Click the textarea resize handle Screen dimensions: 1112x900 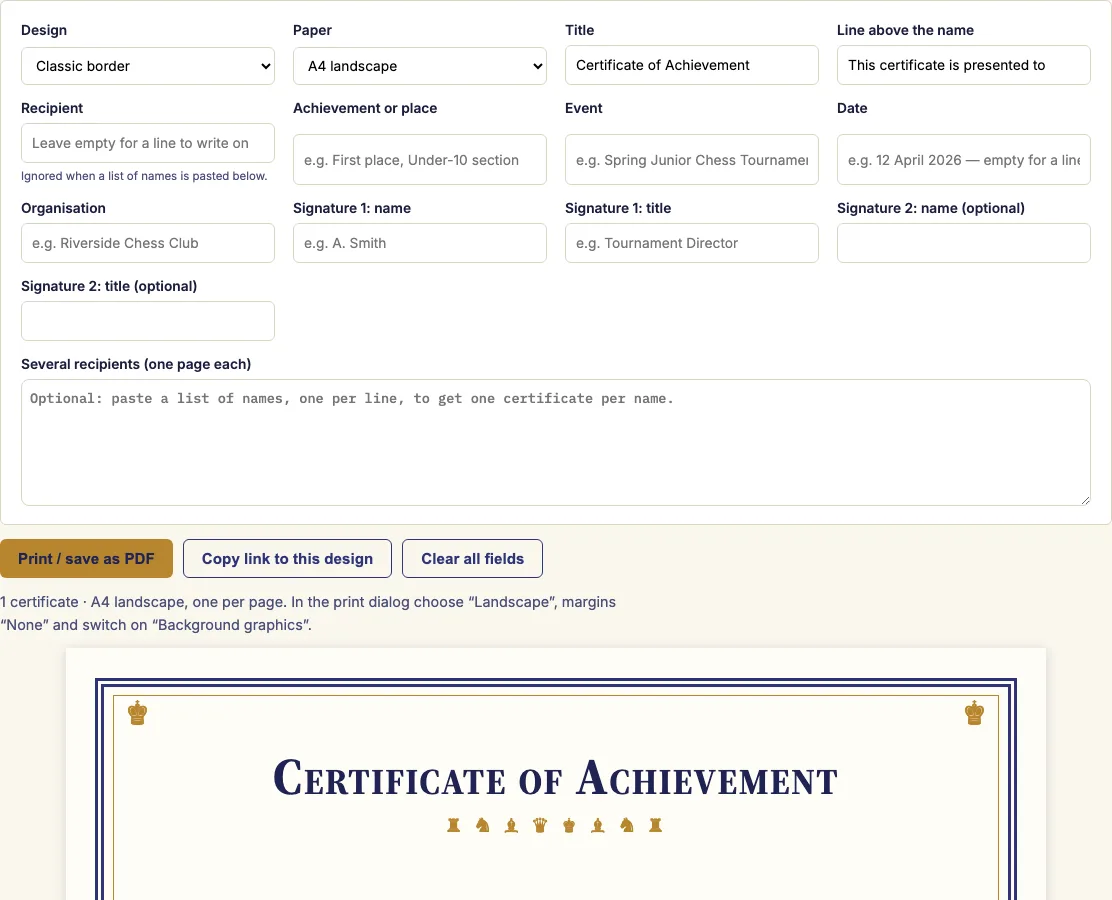pyautogui.click(x=1084, y=500)
